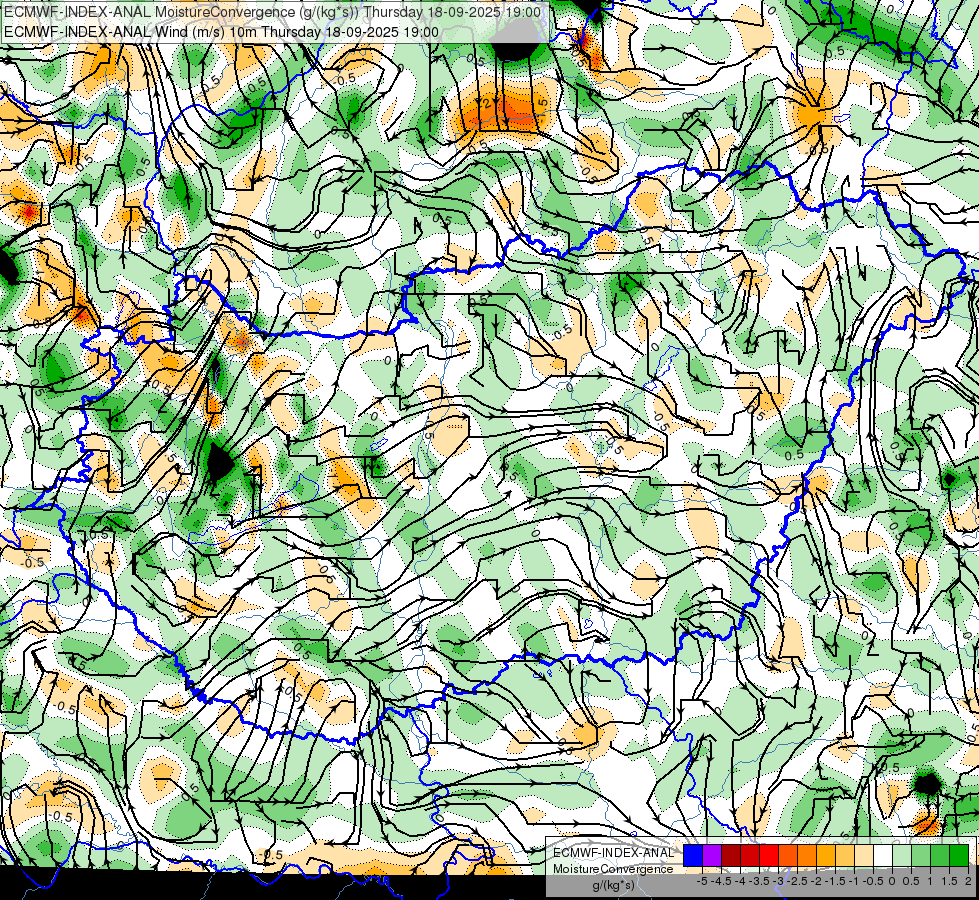Select the purple legend color swatch
The height and width of the screenshot is (900, 979).
point(712,855)
